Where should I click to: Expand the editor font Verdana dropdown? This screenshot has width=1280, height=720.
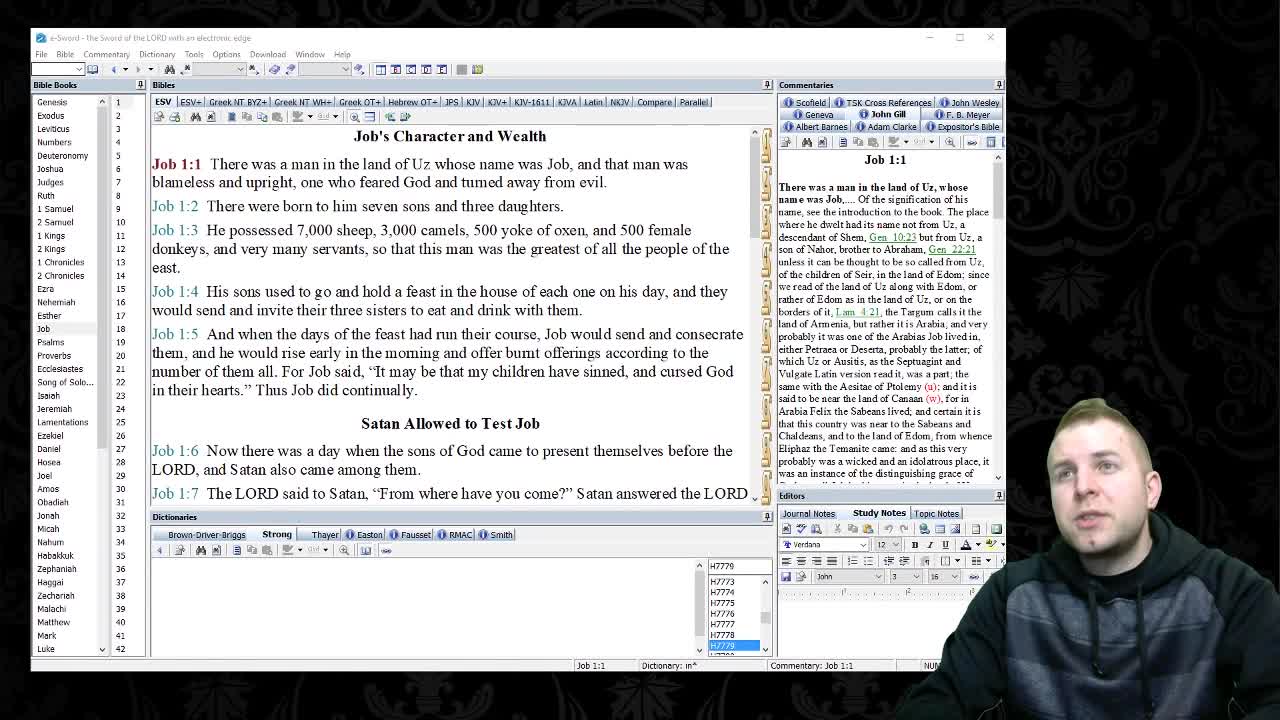point(863,545)
